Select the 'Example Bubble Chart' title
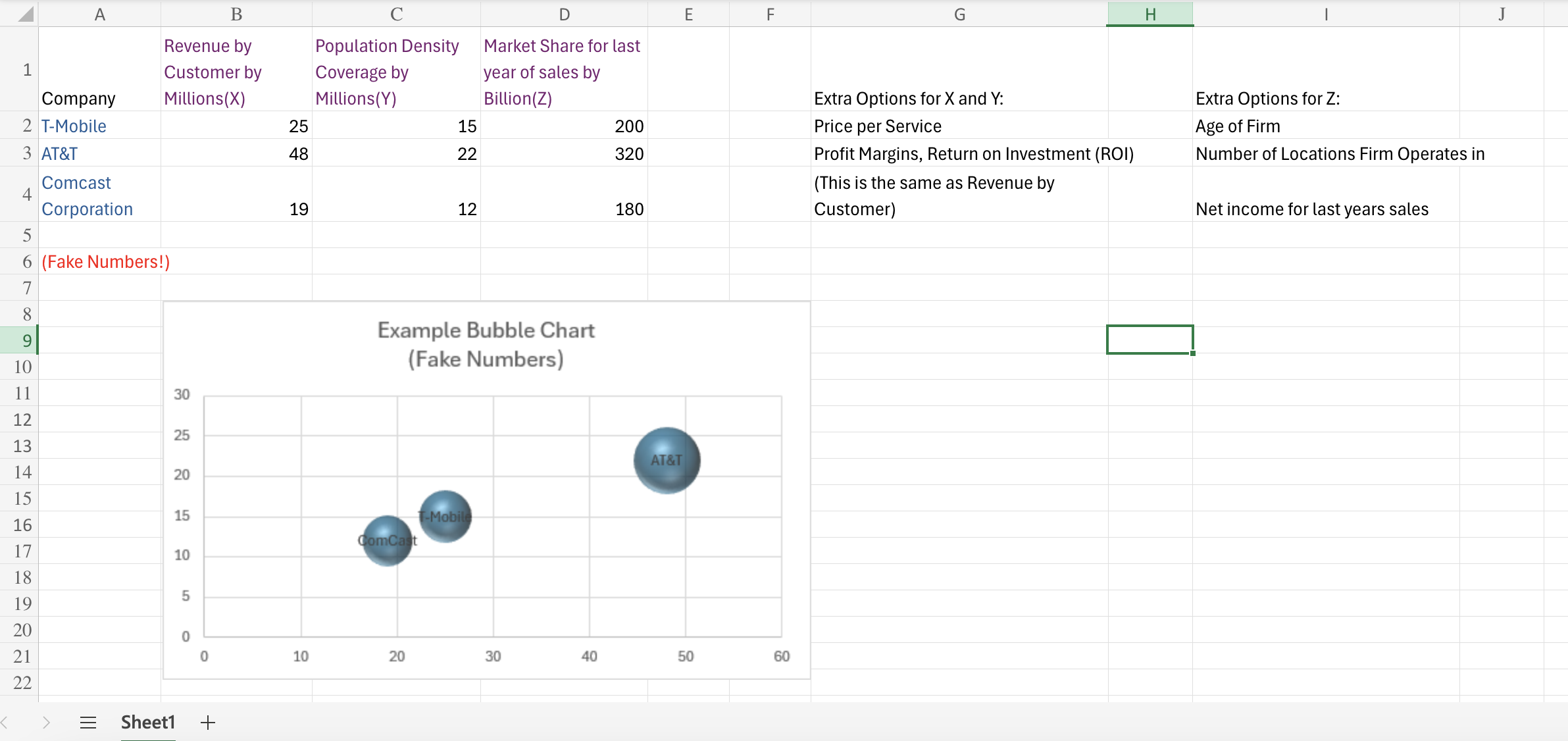The width and height of the screenshot is (1568, 741). (x=486, y=344)
